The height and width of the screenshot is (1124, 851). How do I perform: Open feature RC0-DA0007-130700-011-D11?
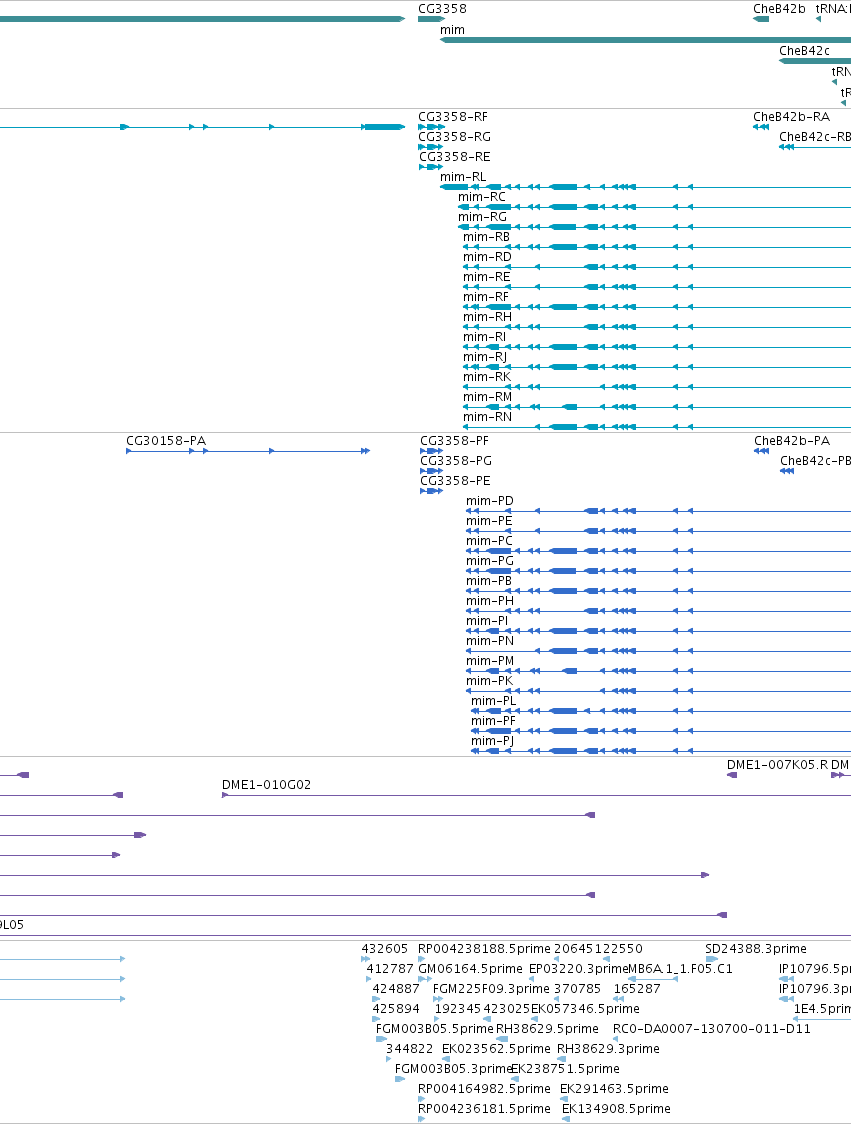[712, 1029]
